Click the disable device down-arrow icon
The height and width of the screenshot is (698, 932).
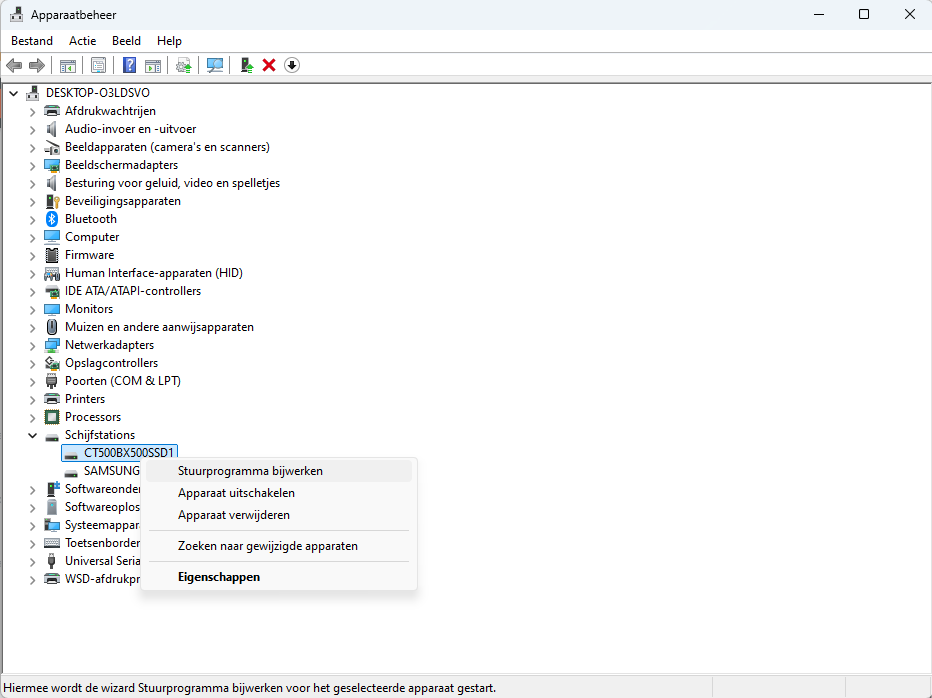pyautogui.click(x=292, y=65)
